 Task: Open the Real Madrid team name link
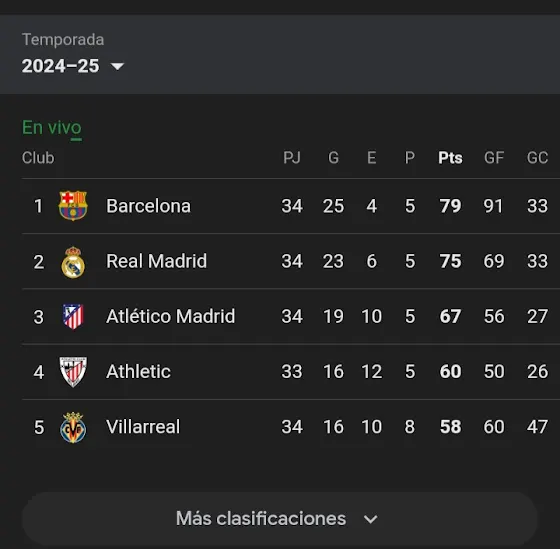click(156, 261)
